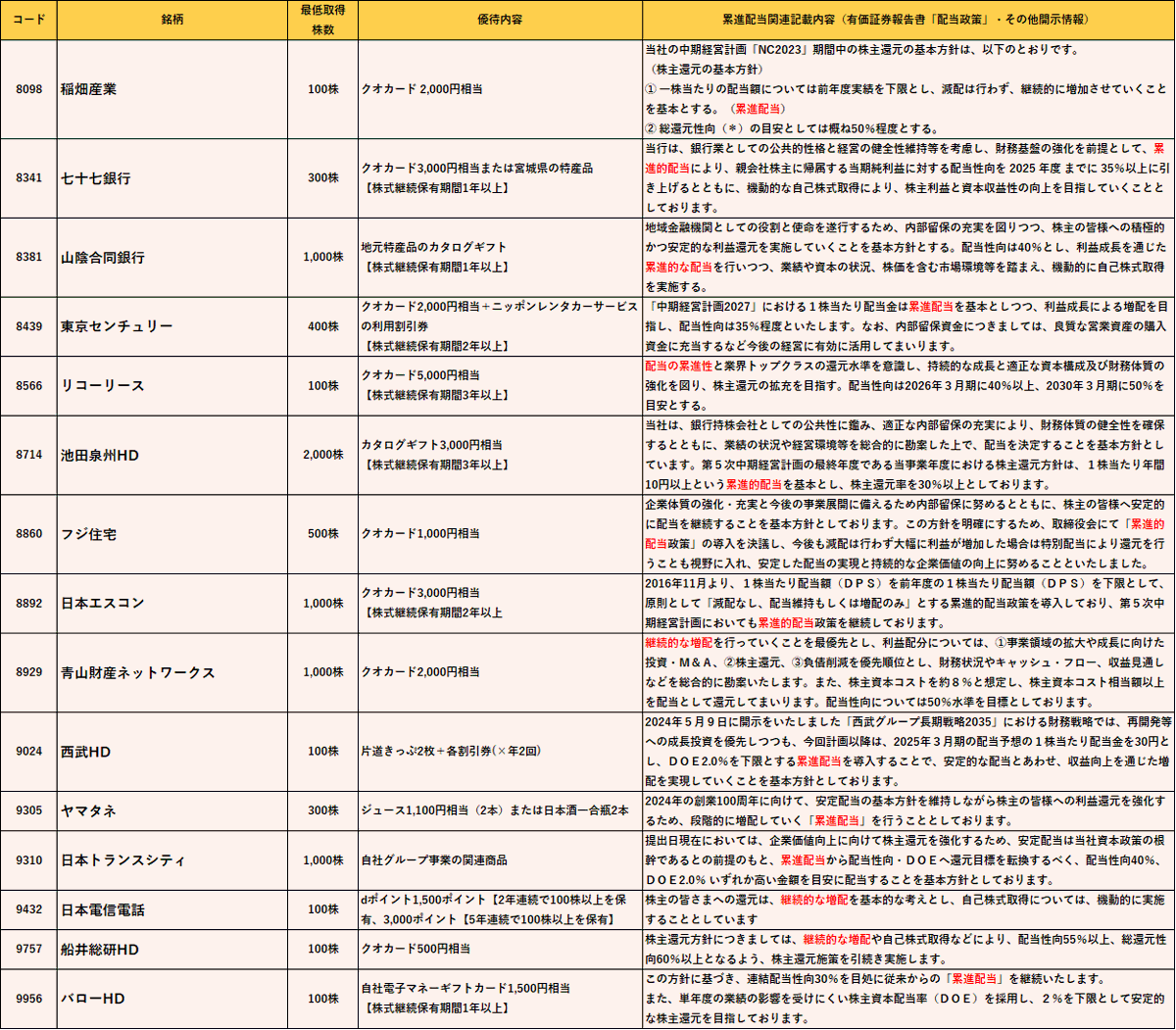Select 300株 cell in ヤマタネ row
The height and width of the screenshot is (1030, 1176).
pyautogui.click(x=323, y=811)
